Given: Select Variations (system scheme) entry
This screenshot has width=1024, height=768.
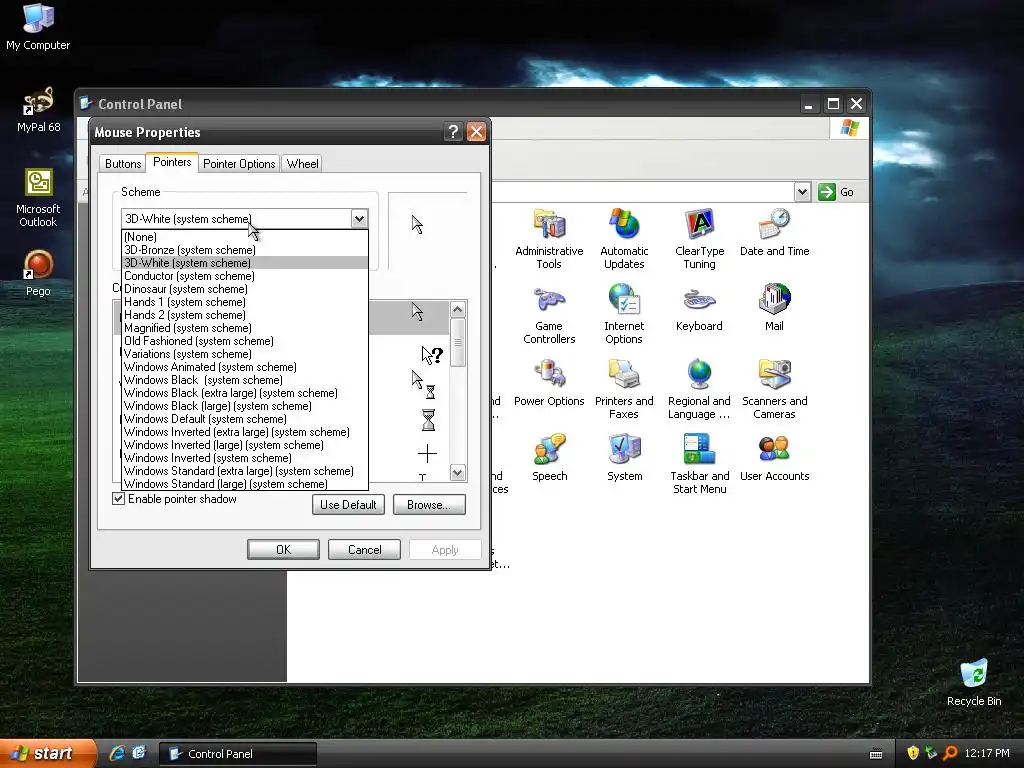Looking at the screenshot, I should tap(245, 354).
